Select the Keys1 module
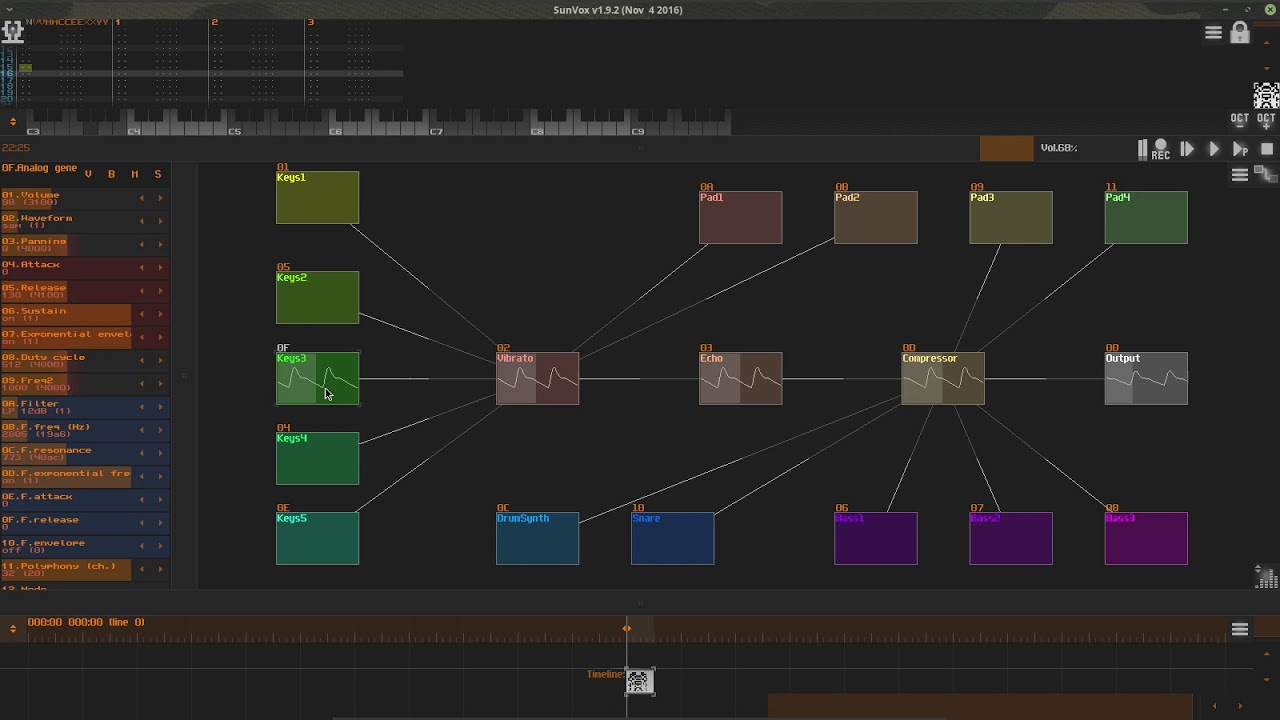Viewport: 1280px width, 720px height. (x=317, y=197)
